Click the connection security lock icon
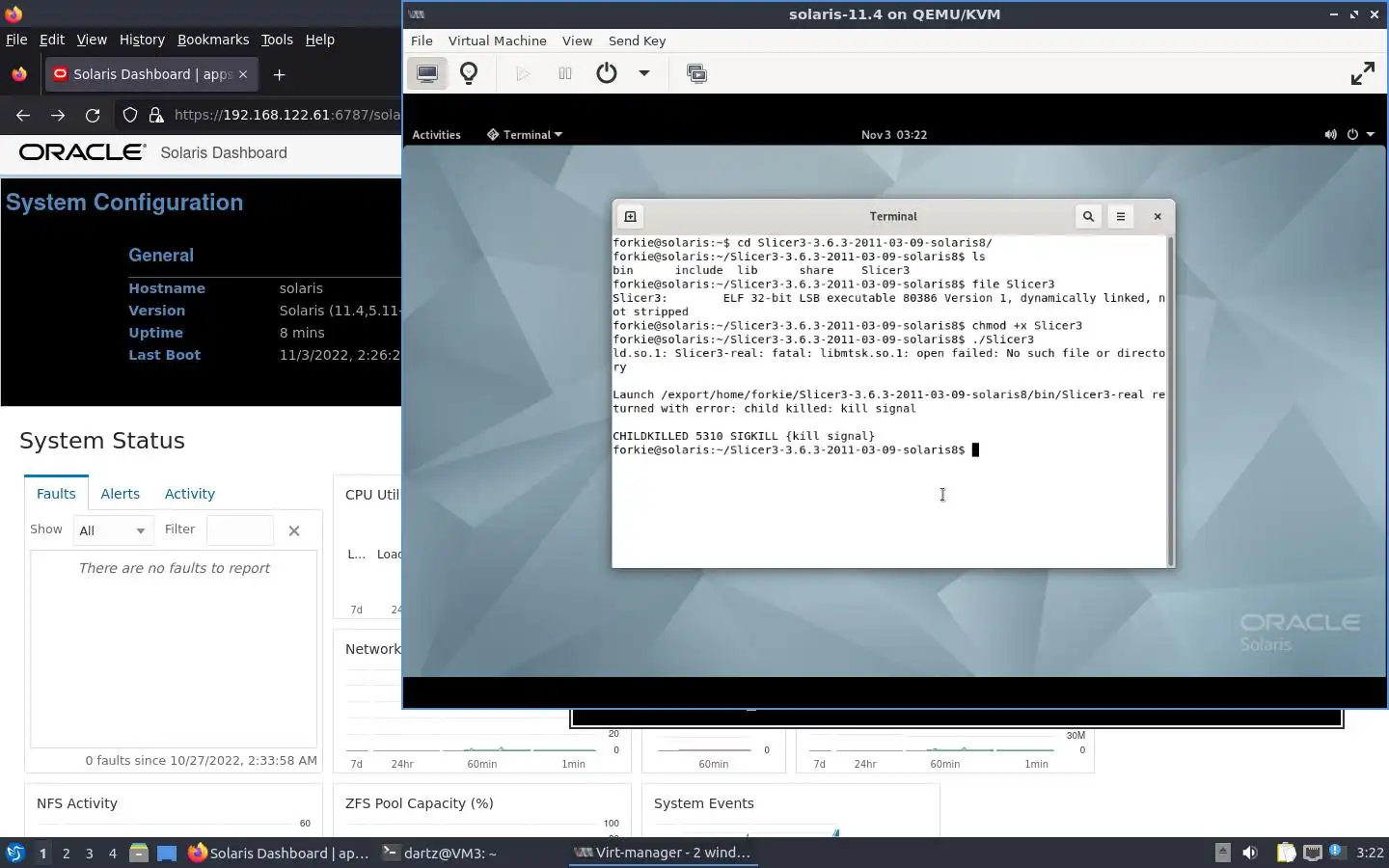 (x=156, y=115)
